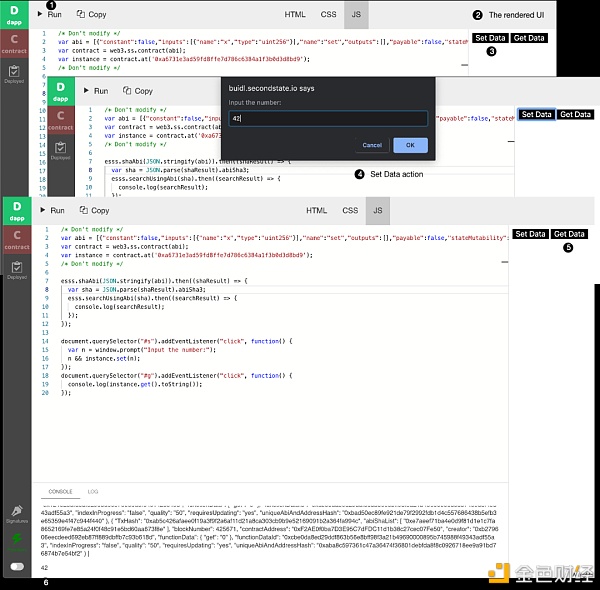600x590 pixels.
Task: Click Set Data in bottom rendered UI
Action: [x=530, y=234]
